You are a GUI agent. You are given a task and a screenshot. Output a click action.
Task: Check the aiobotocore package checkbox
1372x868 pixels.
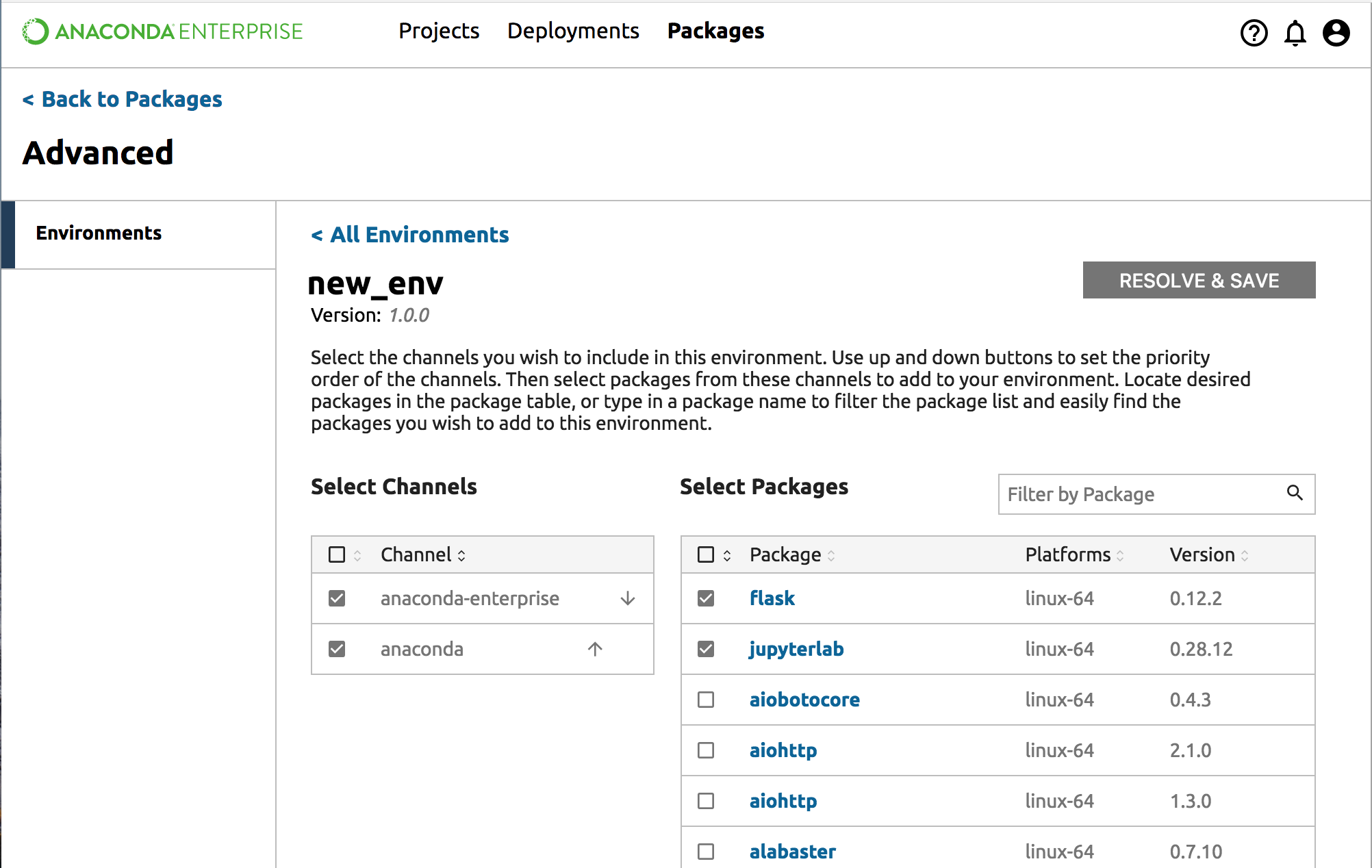point(706,700)
